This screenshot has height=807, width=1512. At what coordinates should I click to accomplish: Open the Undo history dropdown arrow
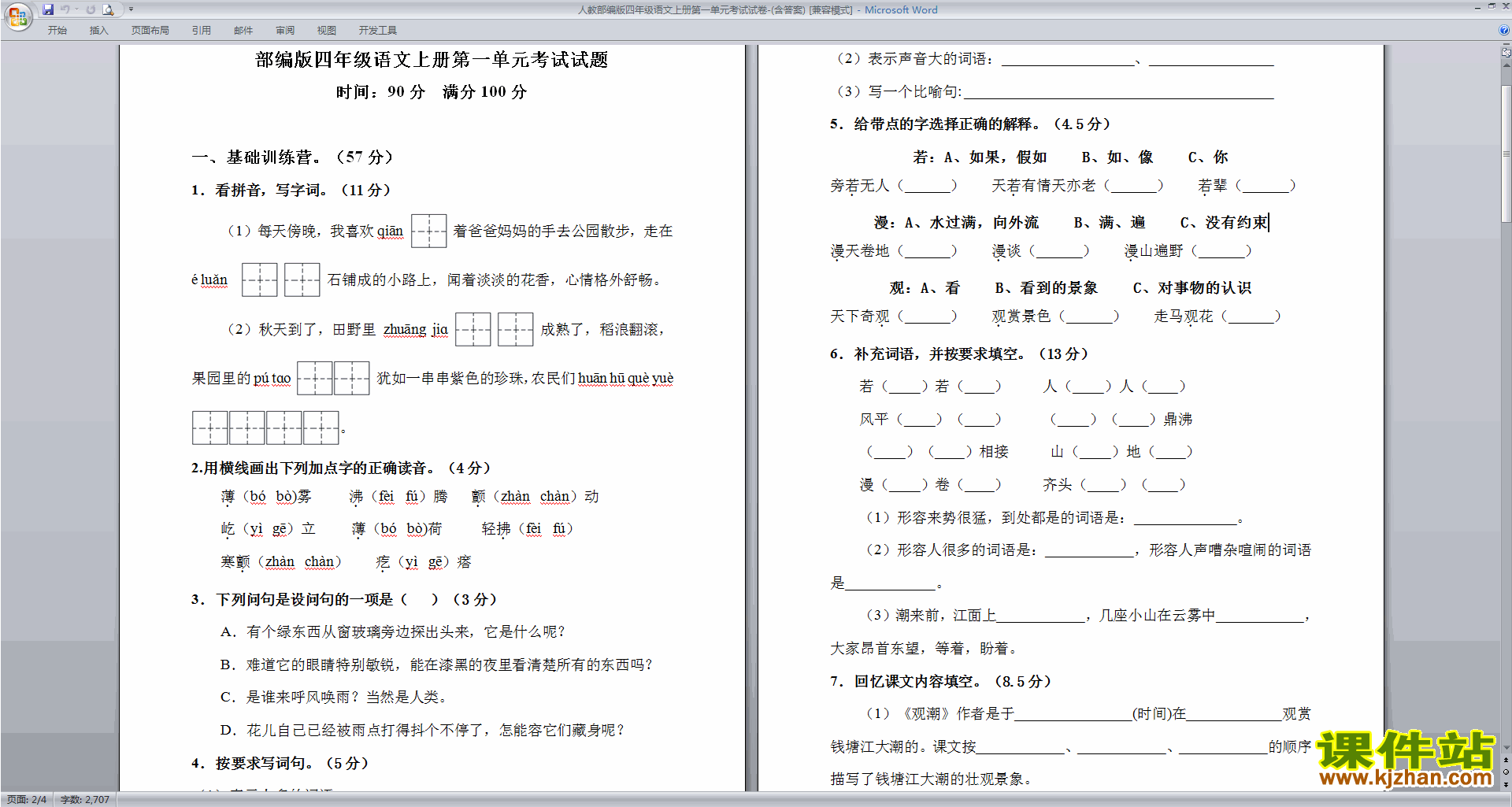tap(76, 9)
